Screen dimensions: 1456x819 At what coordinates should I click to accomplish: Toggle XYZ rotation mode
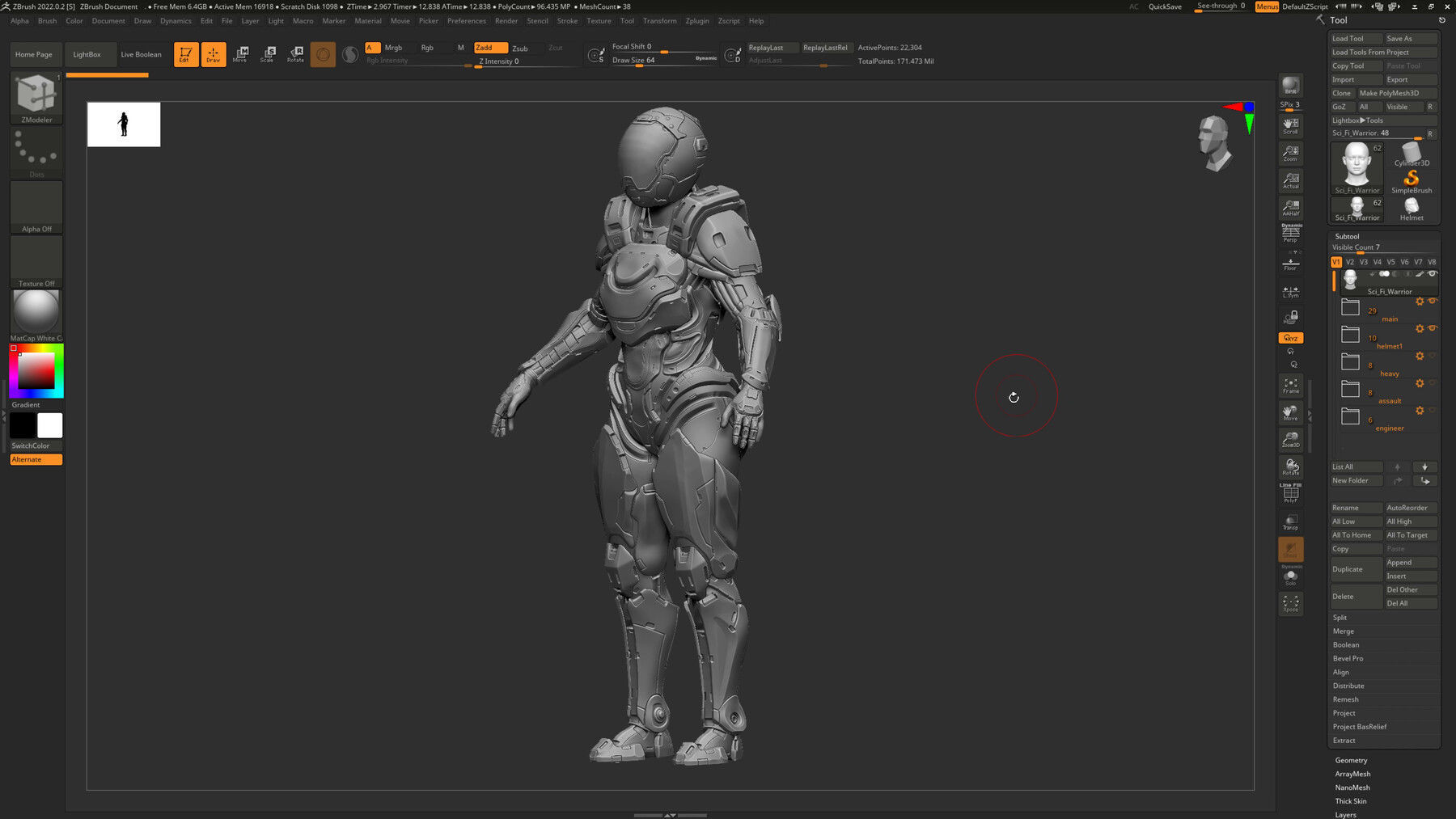pos(1290,338)
